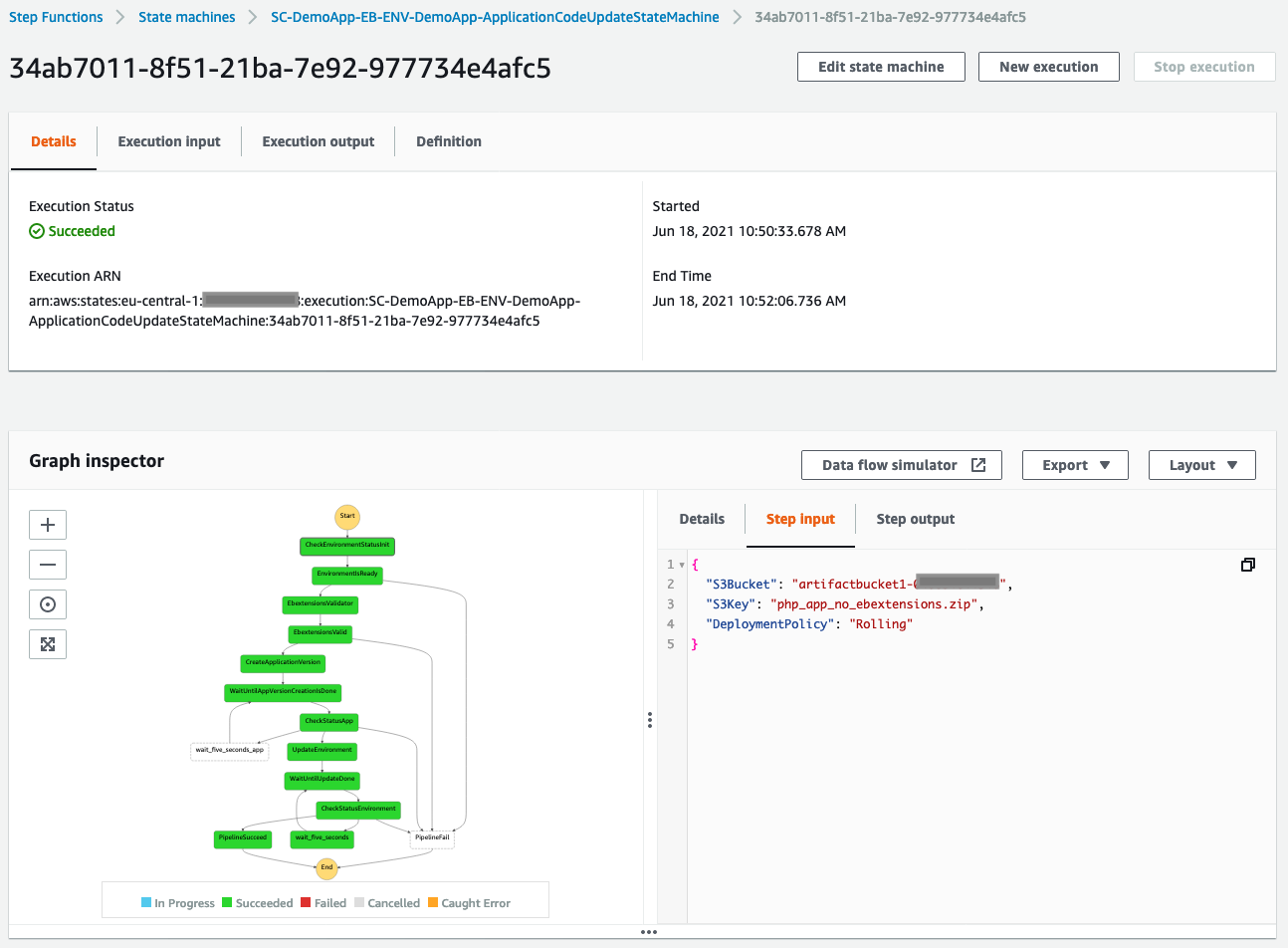Select the WaitUntilAppVersionCreationIsDone state
1288x948 pixels.
pos(283,691)
